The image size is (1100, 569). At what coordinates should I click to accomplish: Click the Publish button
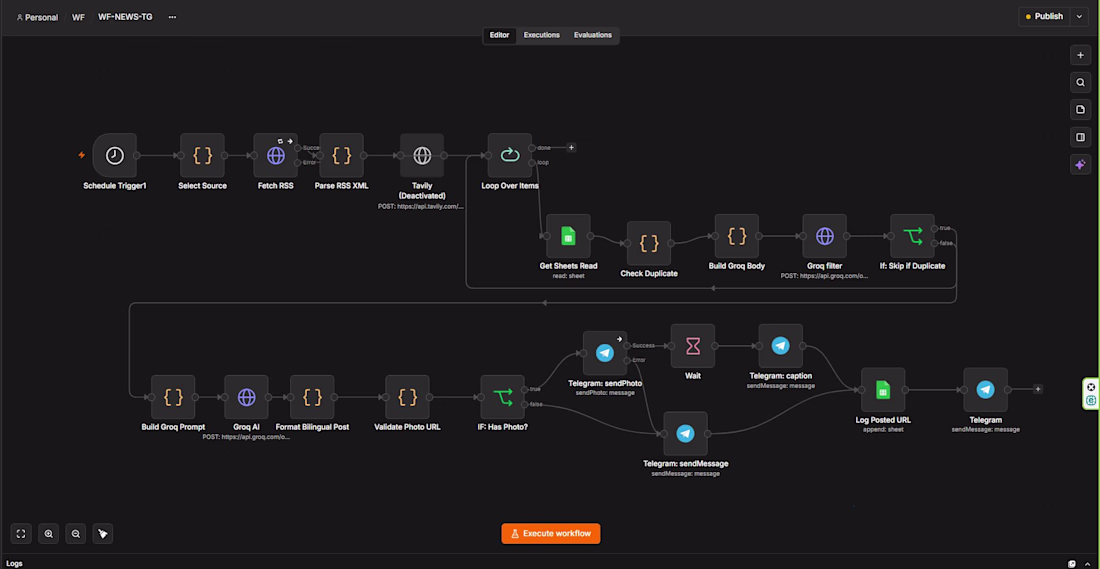[1044, 16]
